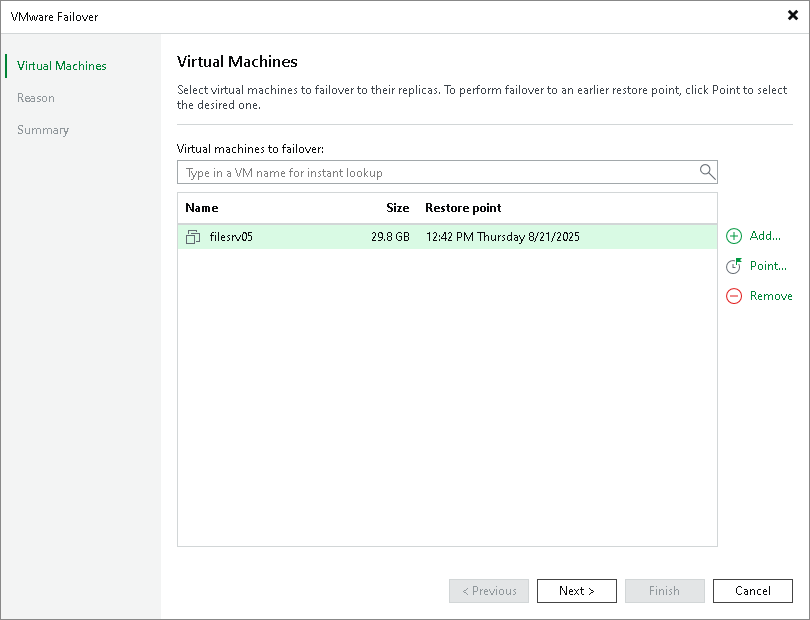Go to the Reason wizard step
This screenshot has width=810, height=620.
pos(36,98)
